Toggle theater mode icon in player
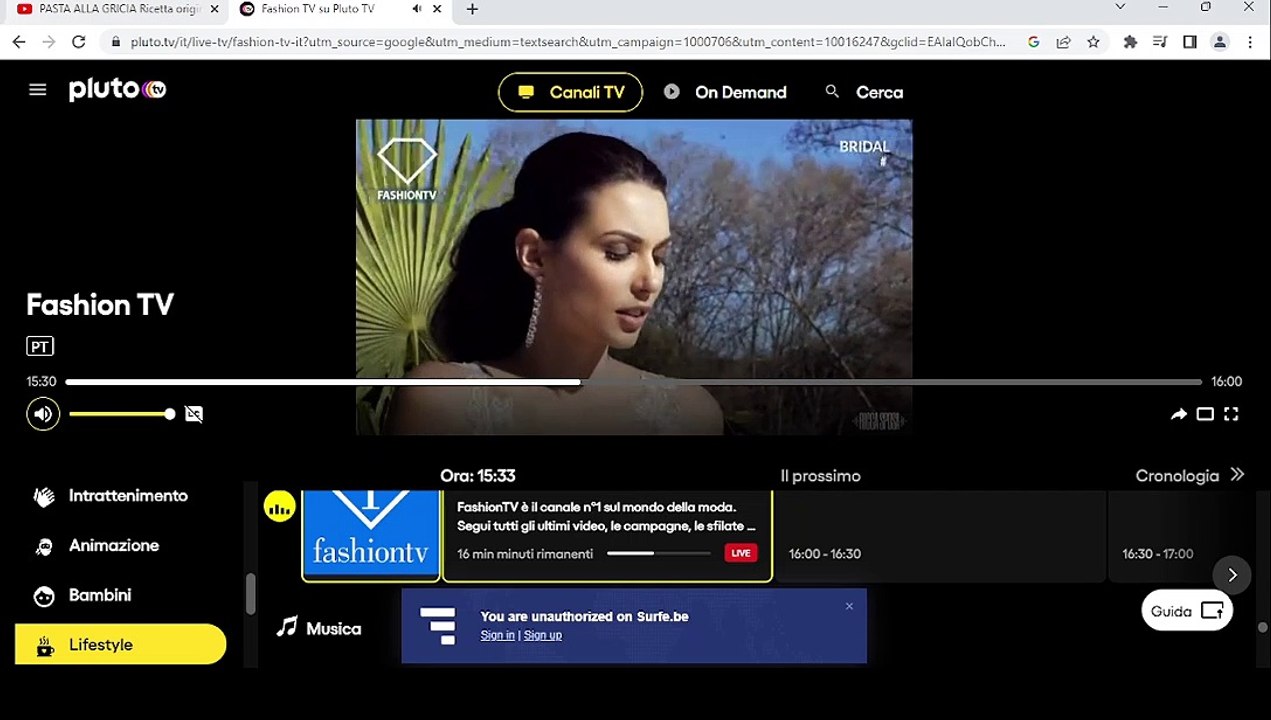This screenshot has height=720, width=1271. 1205,414
